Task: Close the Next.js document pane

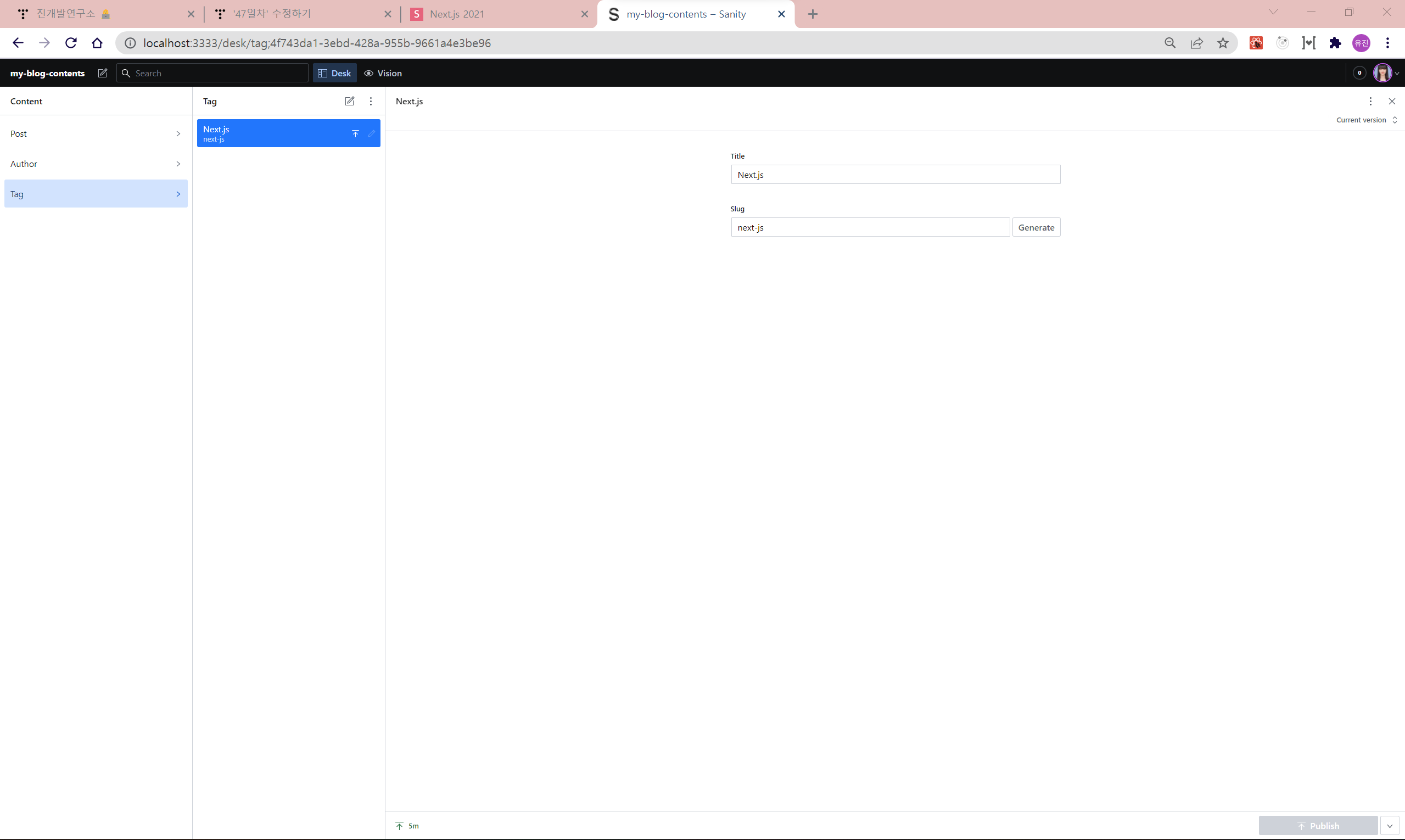Action: point(1391,102)
